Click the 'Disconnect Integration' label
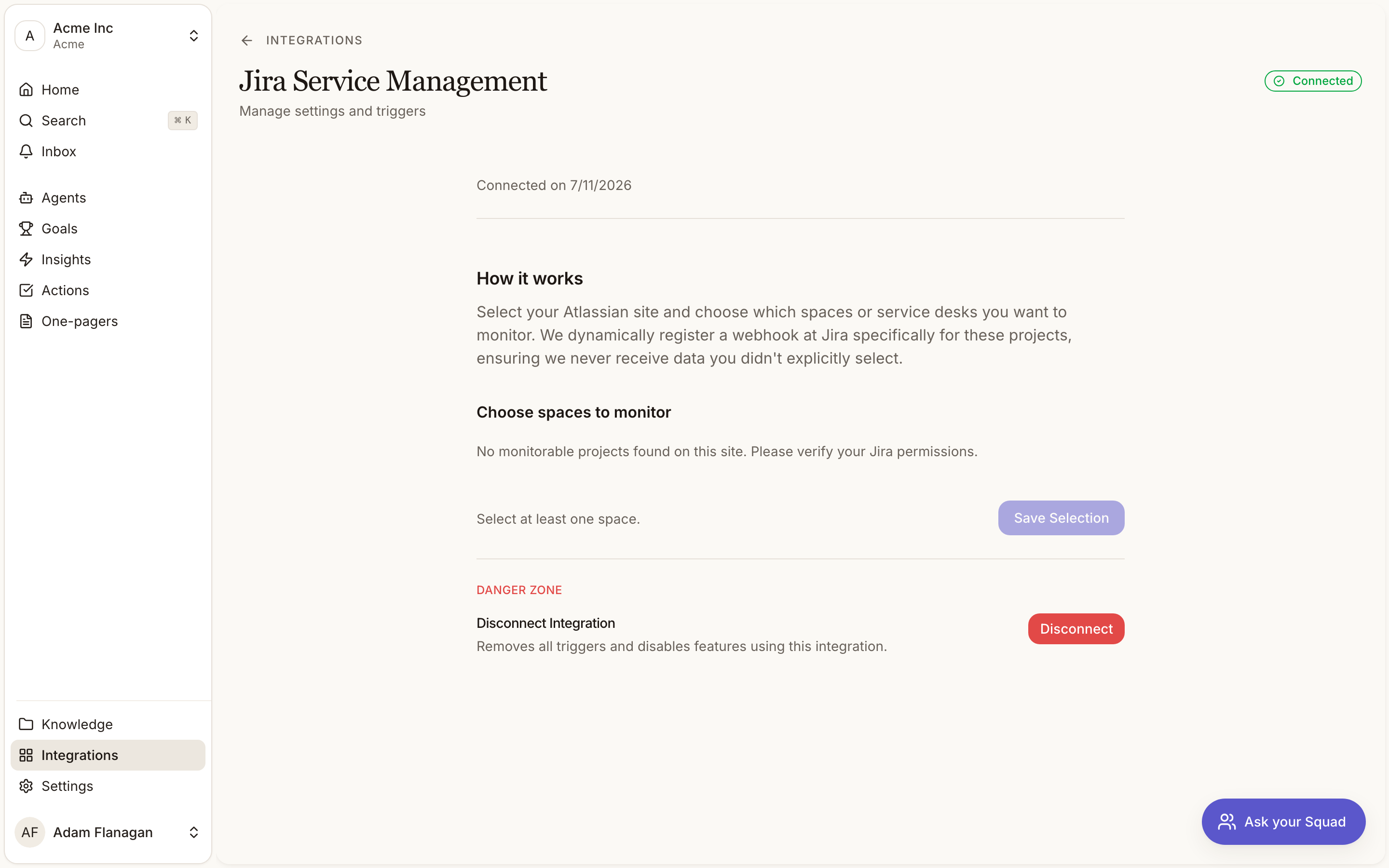Screen dimensions: 1389x868 [545, 624]
